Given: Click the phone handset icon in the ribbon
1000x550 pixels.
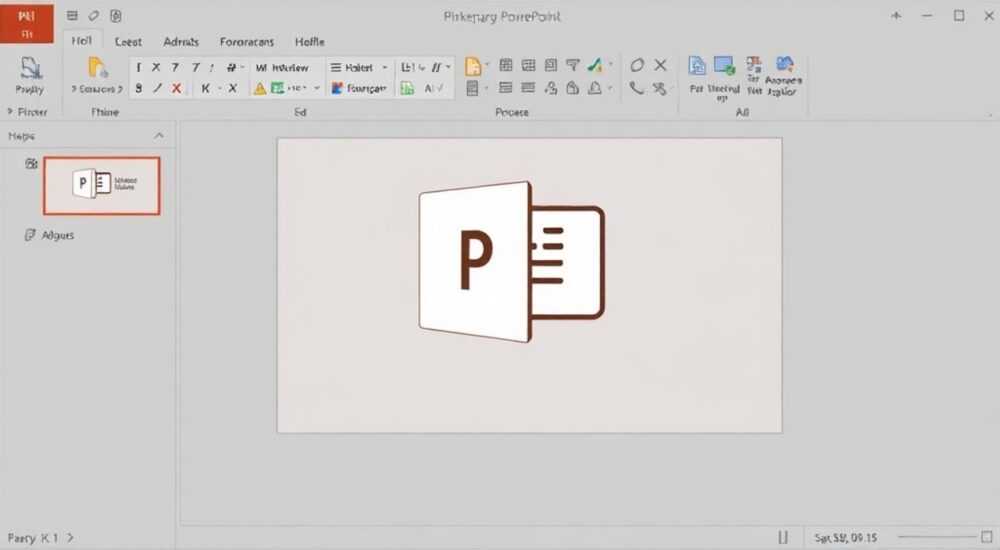Looking at the screenshot, I should coord(636,88).
